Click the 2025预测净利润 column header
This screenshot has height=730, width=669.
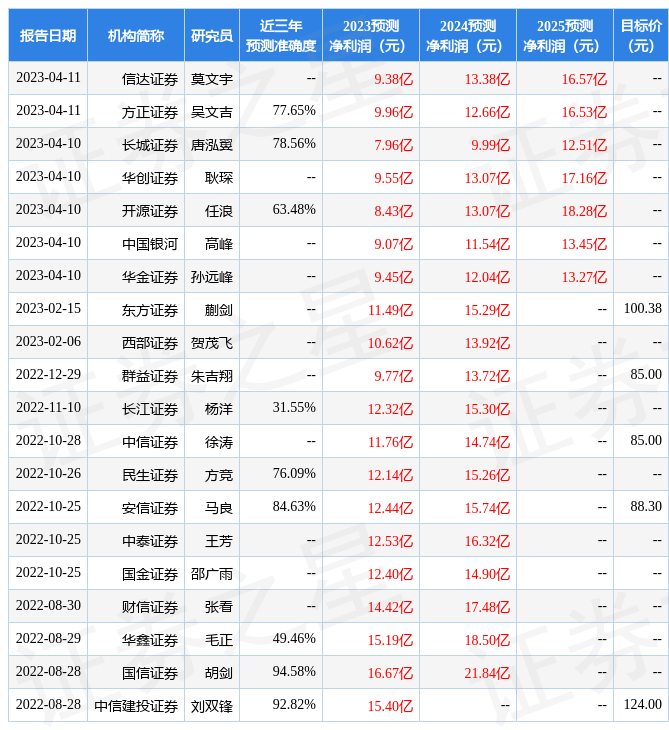(x=565, y=35)
